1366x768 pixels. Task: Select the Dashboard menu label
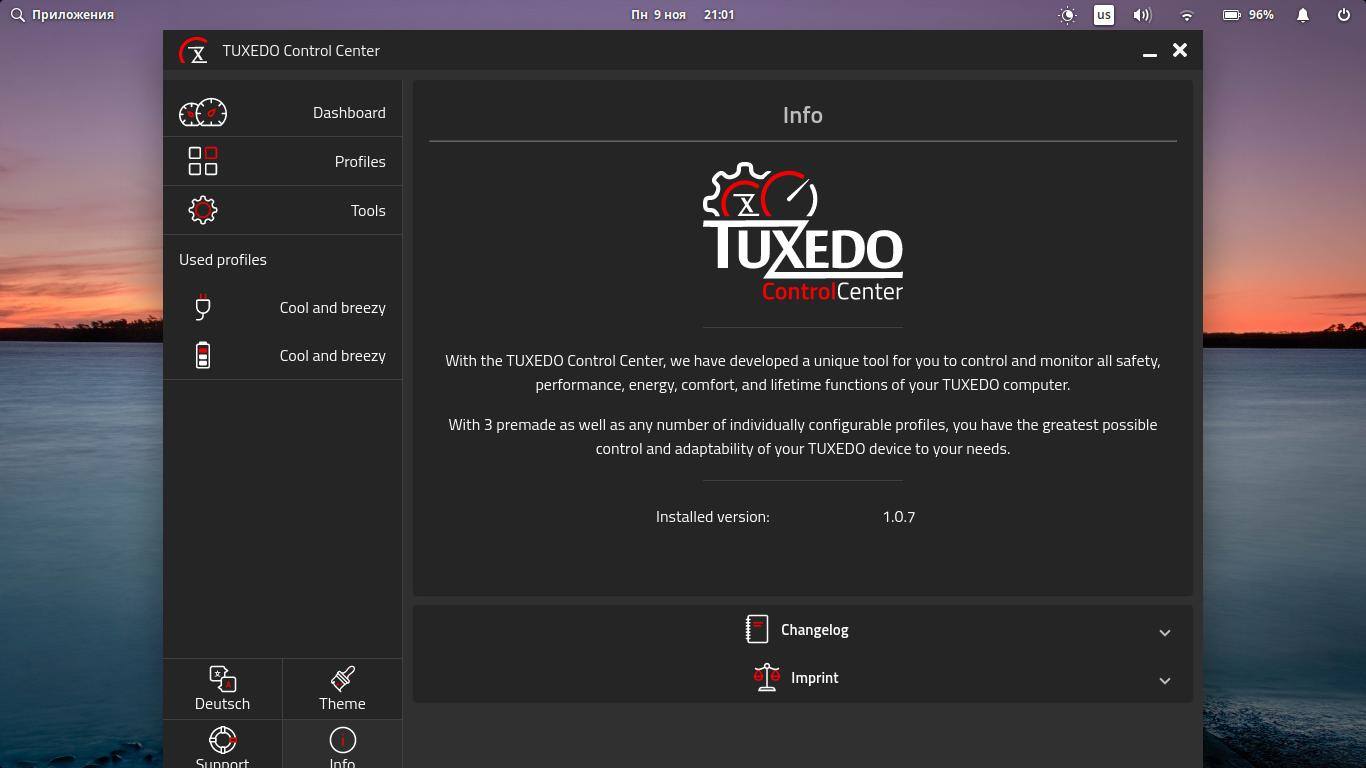(349, 112)
